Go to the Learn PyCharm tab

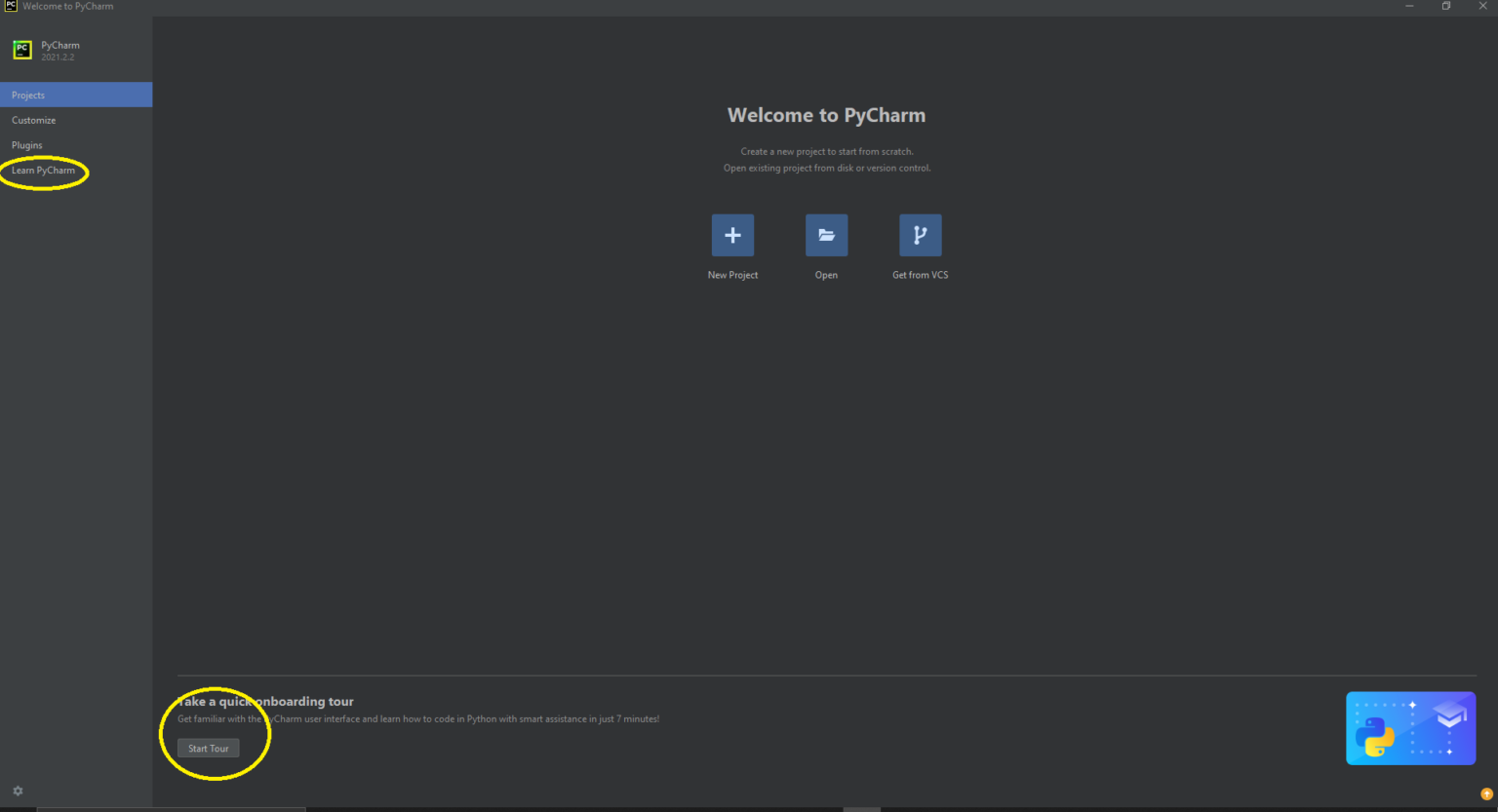(76, 171)
